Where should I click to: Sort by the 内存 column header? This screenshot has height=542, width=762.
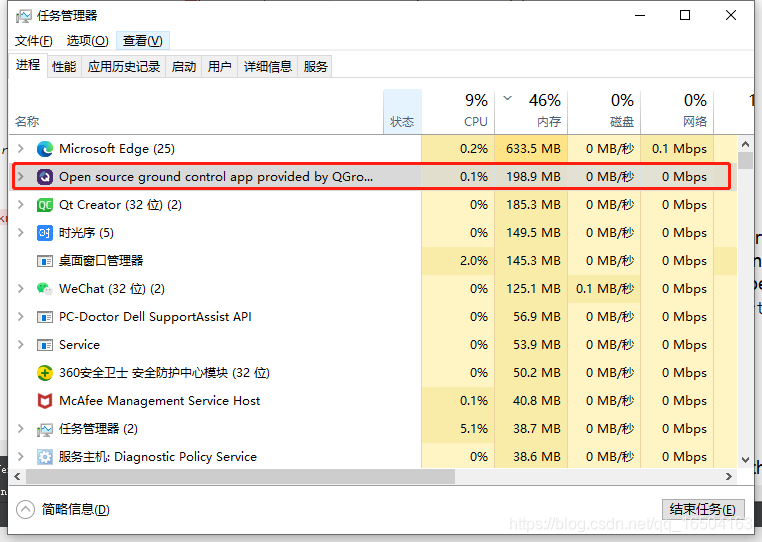[x=531, y=112]
